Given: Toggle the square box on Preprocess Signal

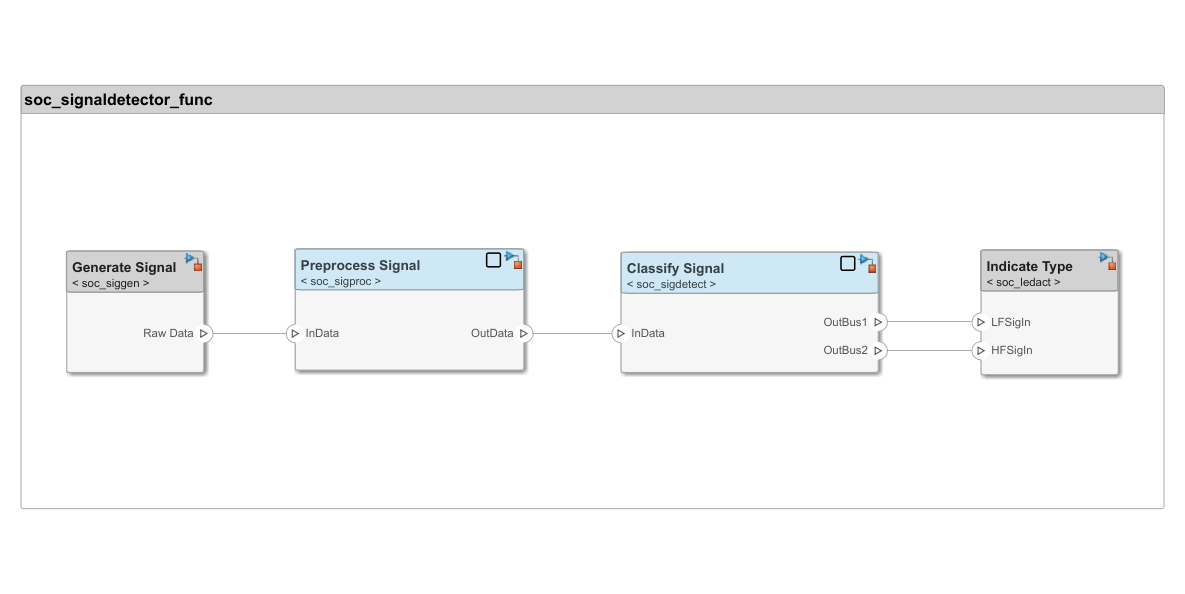Looking at the screenshot, I should pos(493,260).
